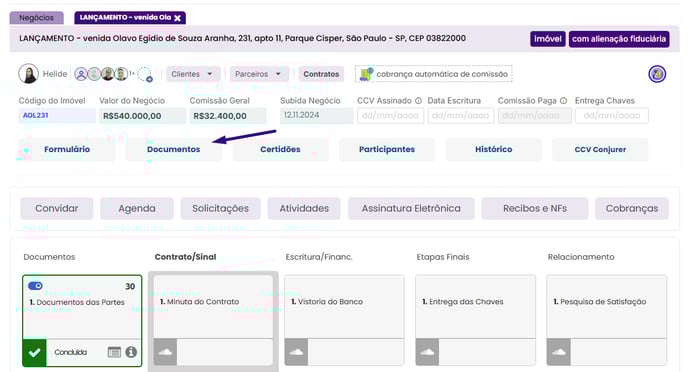This screenshot has width=688, height=372.
Task: Open the round purple icon at top right
Action: coord(657,74)
